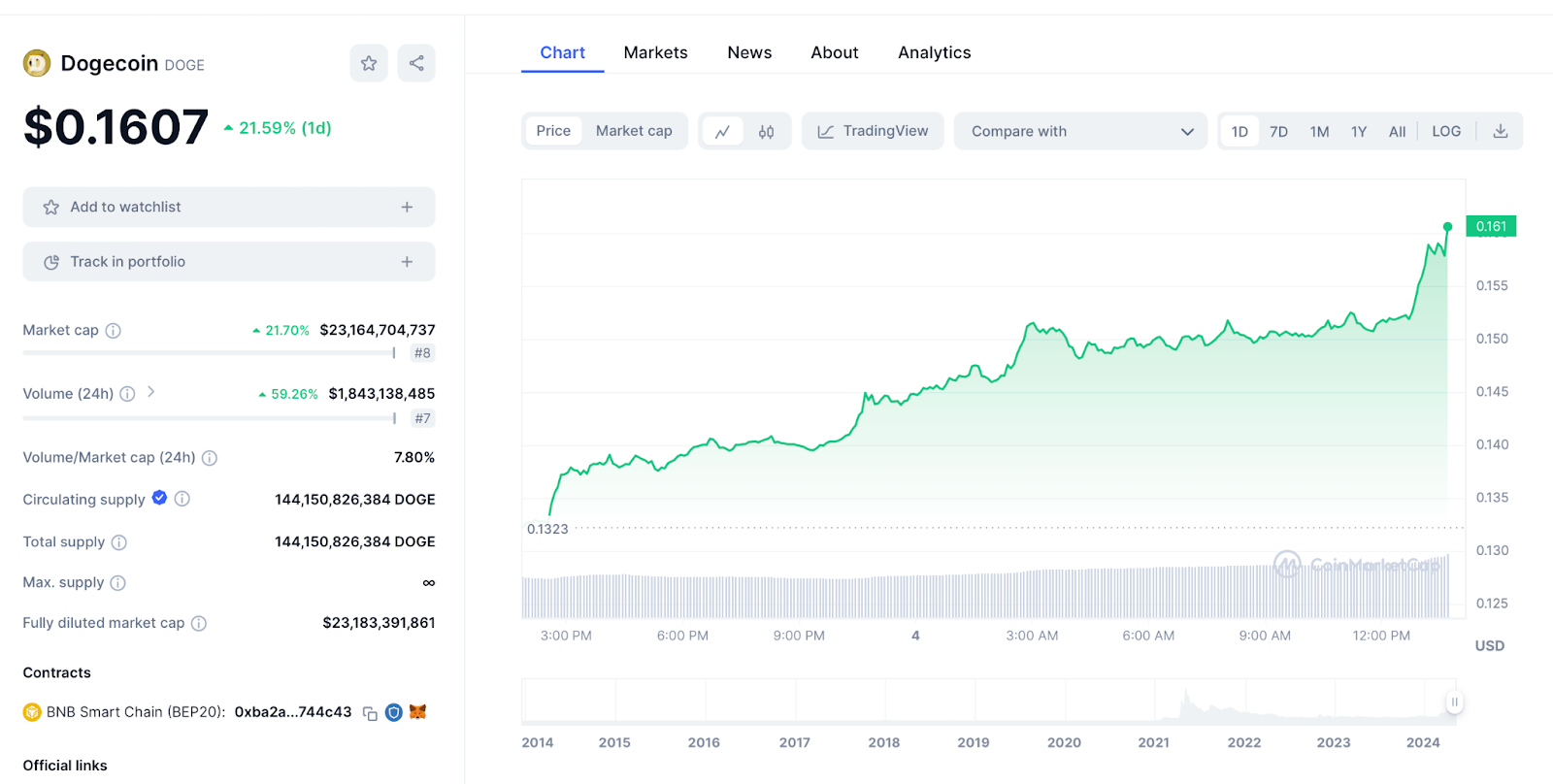Click the Volume (24h) rank progress bar
Viewport: 1553px width, 784px height.
(x=210, y=419)
